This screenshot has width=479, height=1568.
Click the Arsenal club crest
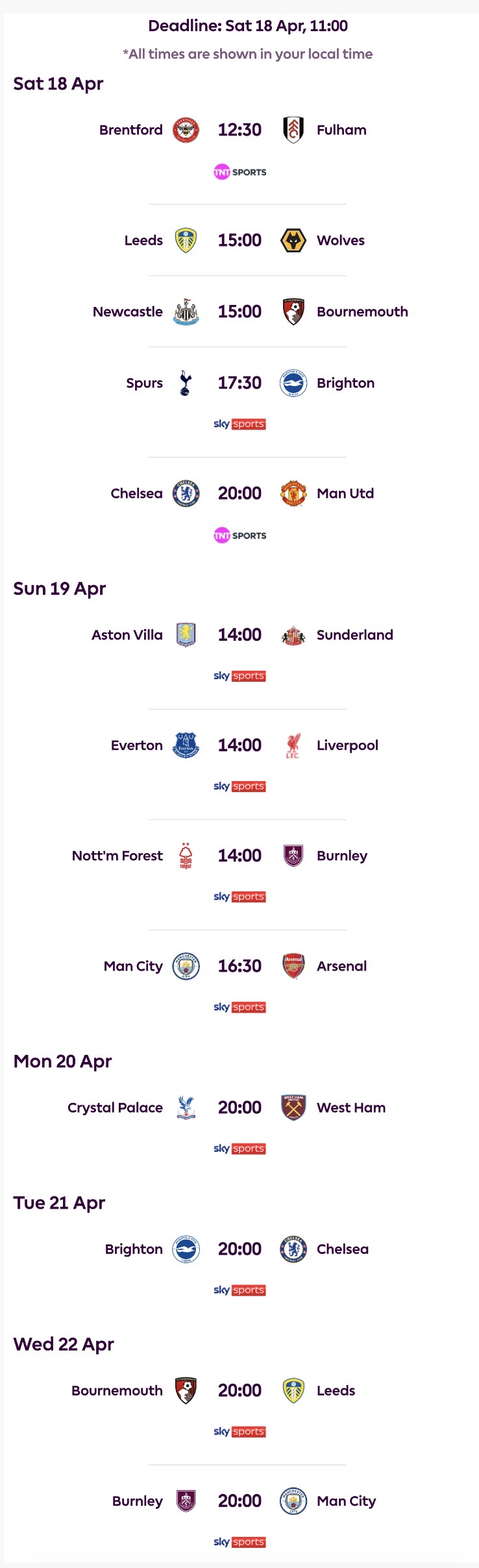click(x=293, y=966)
